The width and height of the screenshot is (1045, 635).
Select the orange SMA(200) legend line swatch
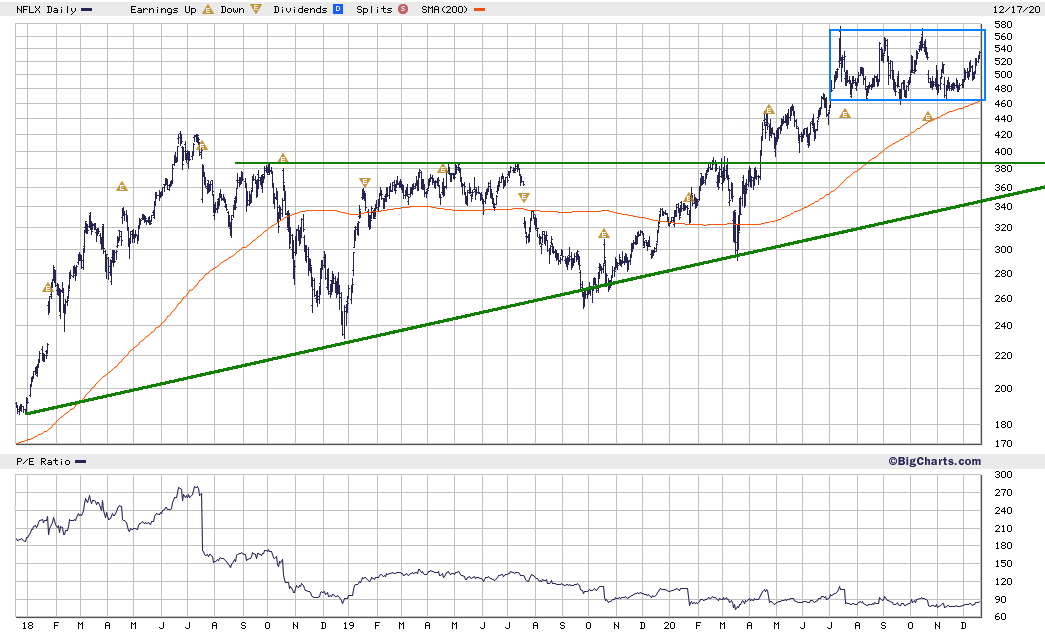tap(479, 10)
